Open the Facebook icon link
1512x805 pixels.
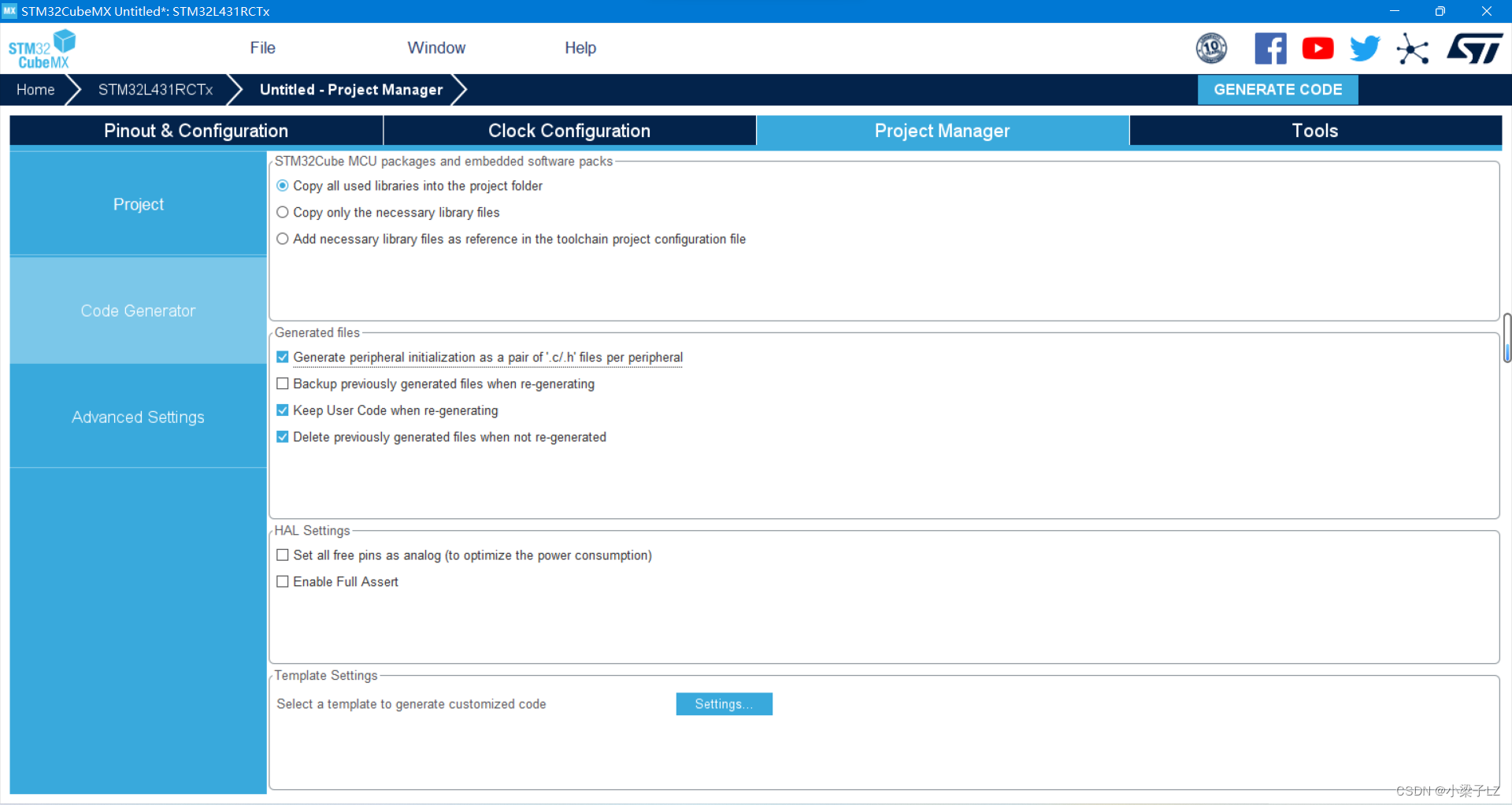pos(1270,48)
